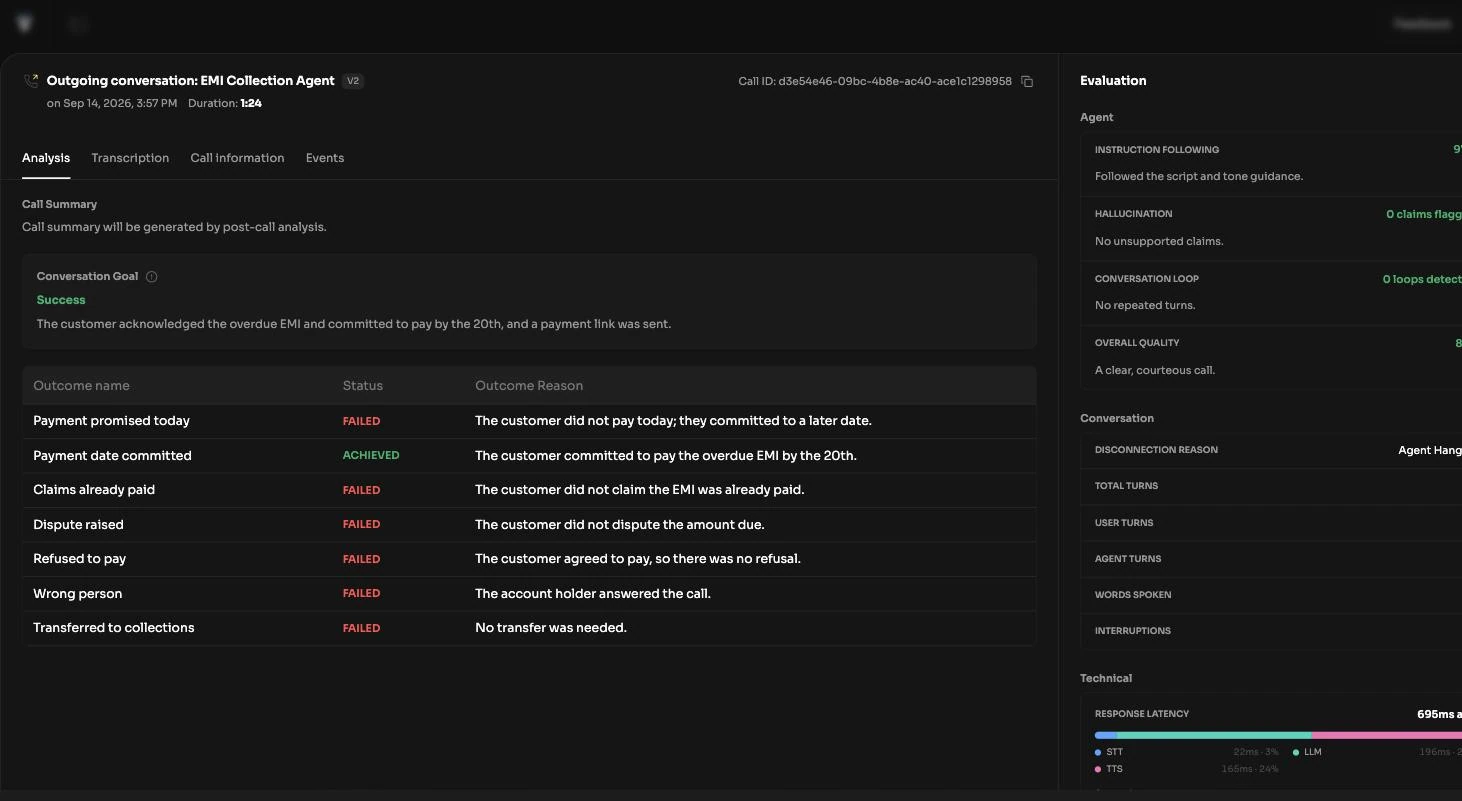
Task: Click the Conversation Loop evaluation label
Action: click(1147, 279)
